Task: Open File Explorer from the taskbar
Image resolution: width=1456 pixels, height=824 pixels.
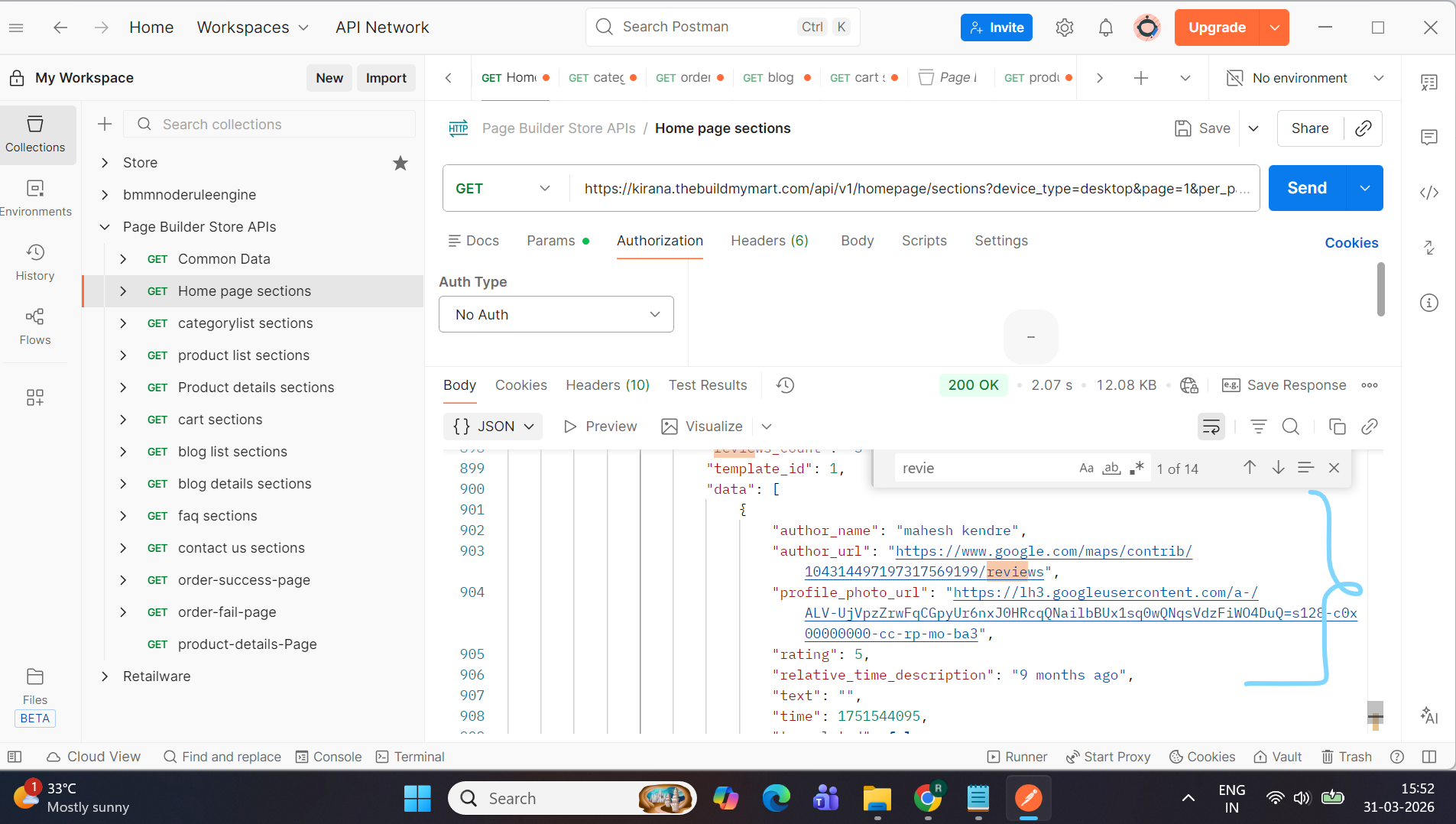Action: click(x=877, y=799)
